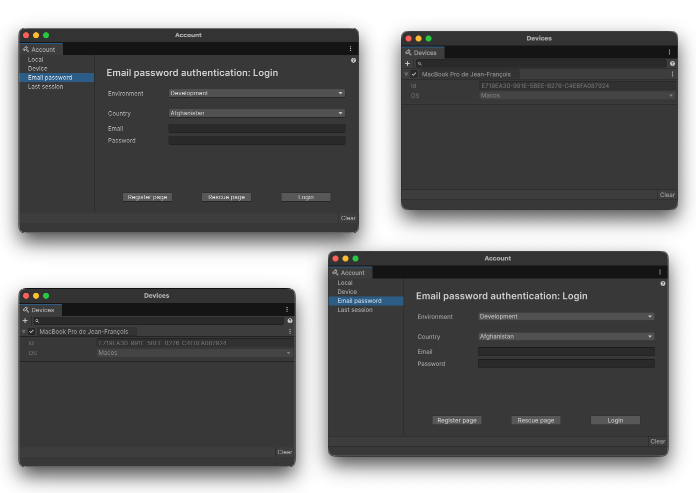Focus Password field in upper-left Account window
The height and width of the screenshot is (493, 696).
(257, 141)
